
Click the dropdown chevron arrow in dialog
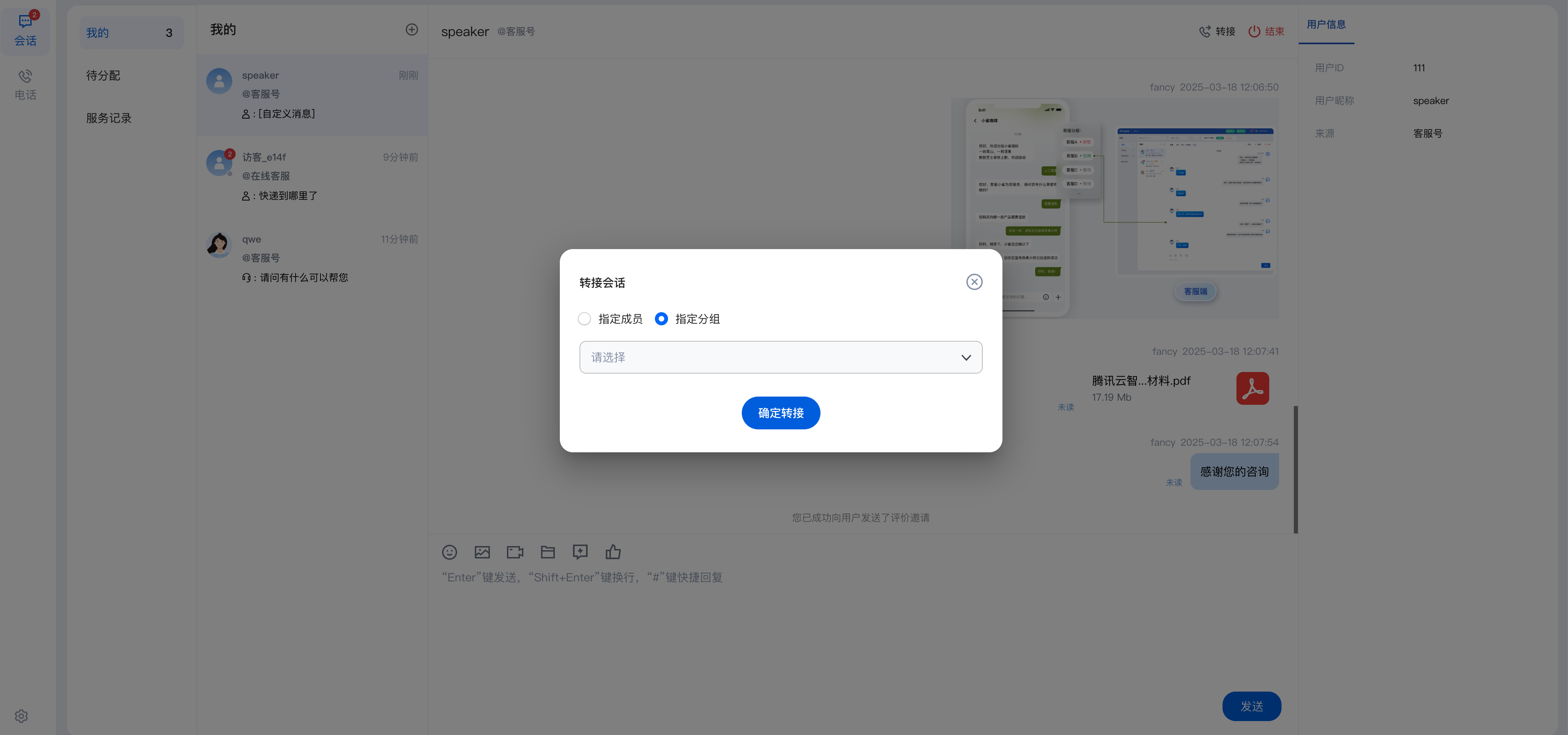pyautogui.click(x=966, y=357)
